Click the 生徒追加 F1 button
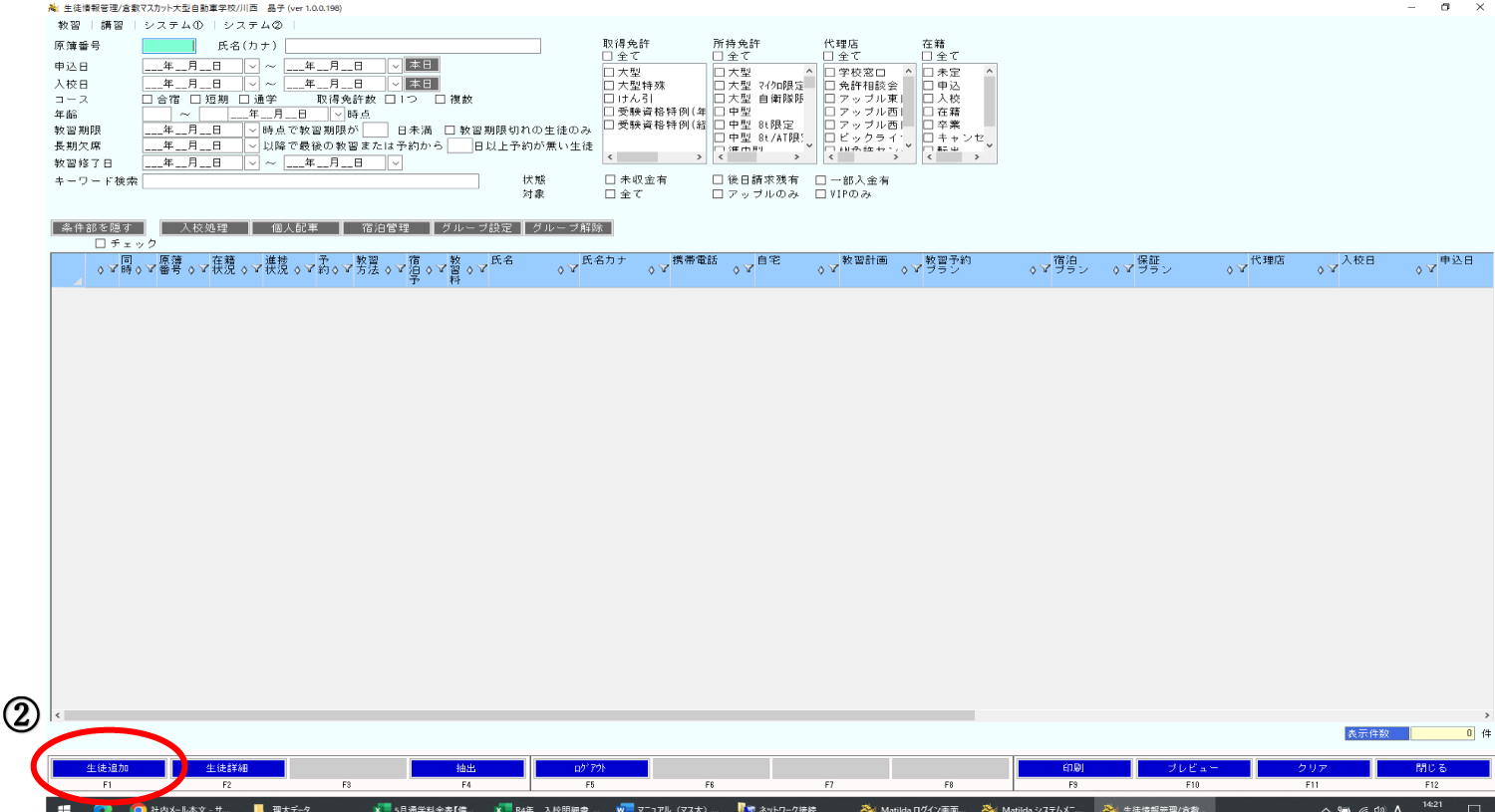The height and width of the screenshot is (812, 1495). (108, 768)
